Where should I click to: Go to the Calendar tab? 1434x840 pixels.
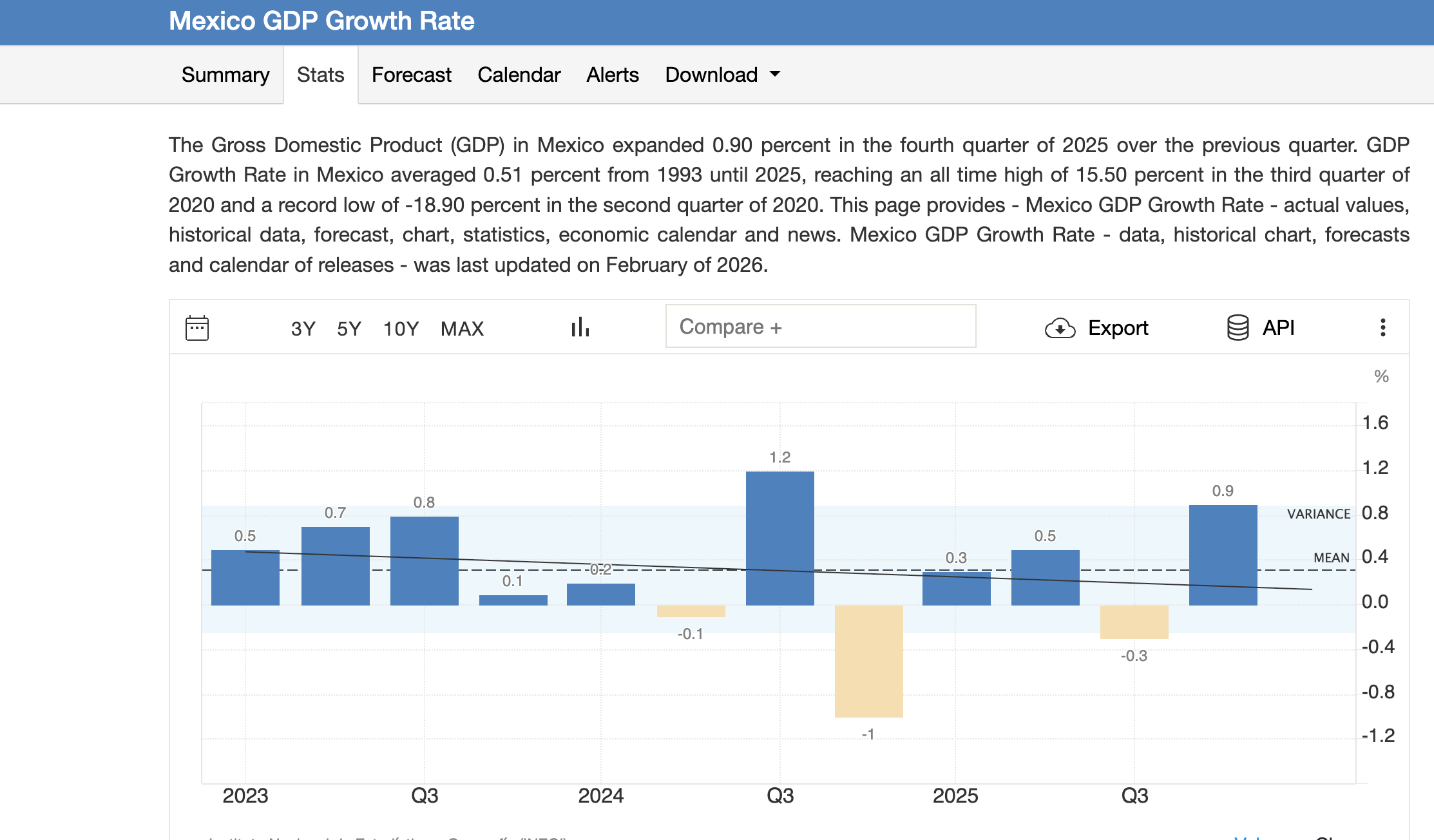pos(519,75)
